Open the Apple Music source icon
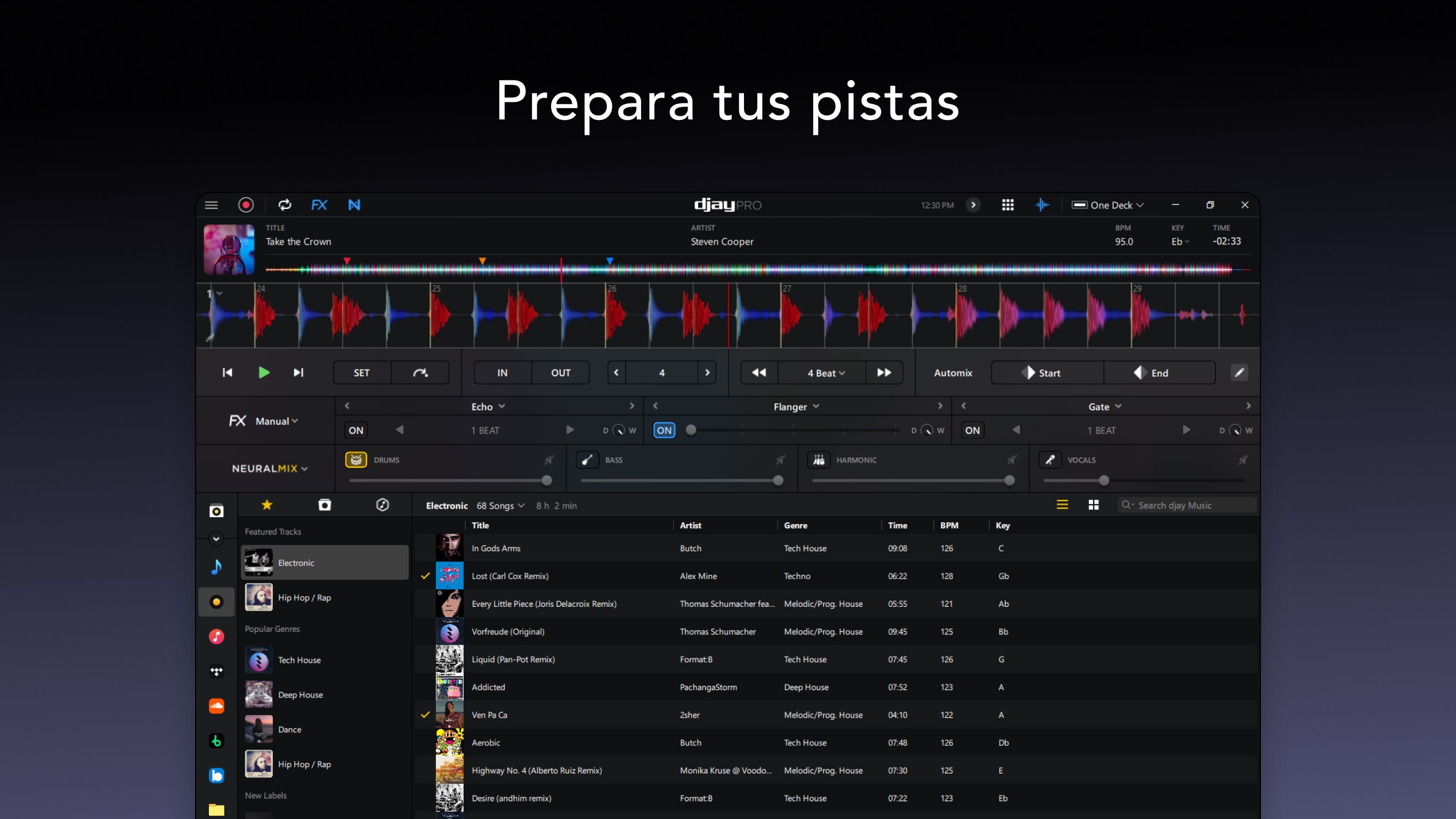 (x=216, y=636)
